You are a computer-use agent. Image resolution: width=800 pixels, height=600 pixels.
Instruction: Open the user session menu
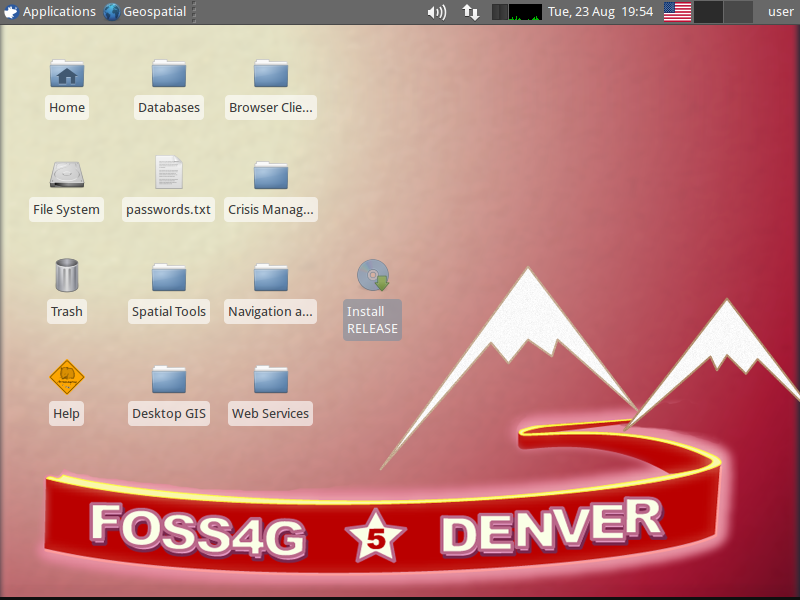pos(781,12)
